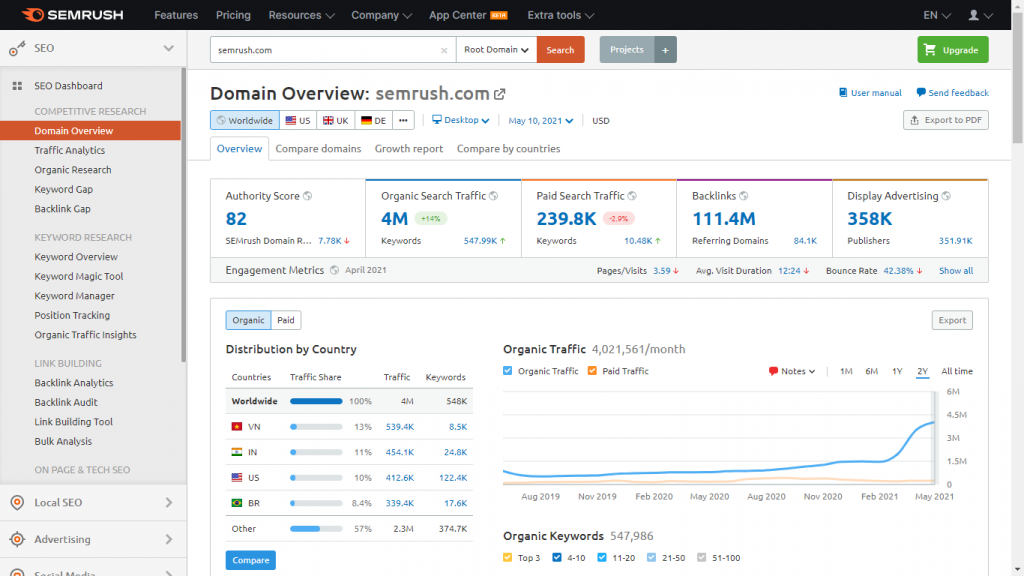Click the more countries ellipsis icon

tap(403, 120)
